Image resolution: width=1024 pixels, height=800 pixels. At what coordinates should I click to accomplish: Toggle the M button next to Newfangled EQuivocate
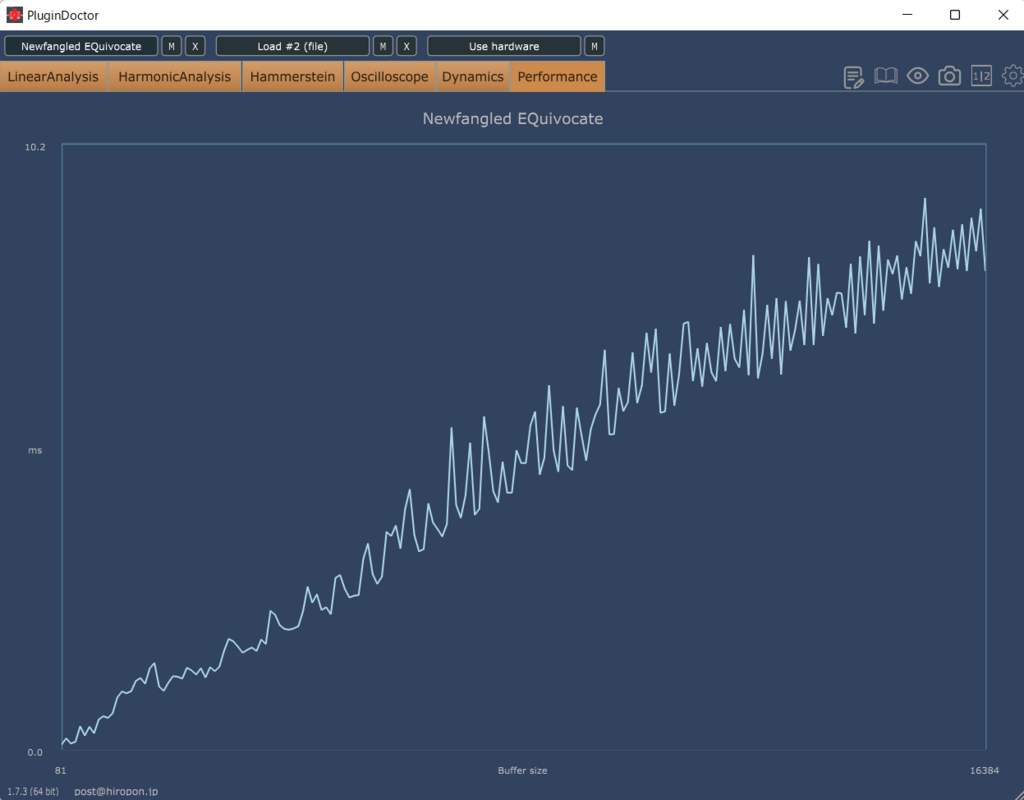172,46
